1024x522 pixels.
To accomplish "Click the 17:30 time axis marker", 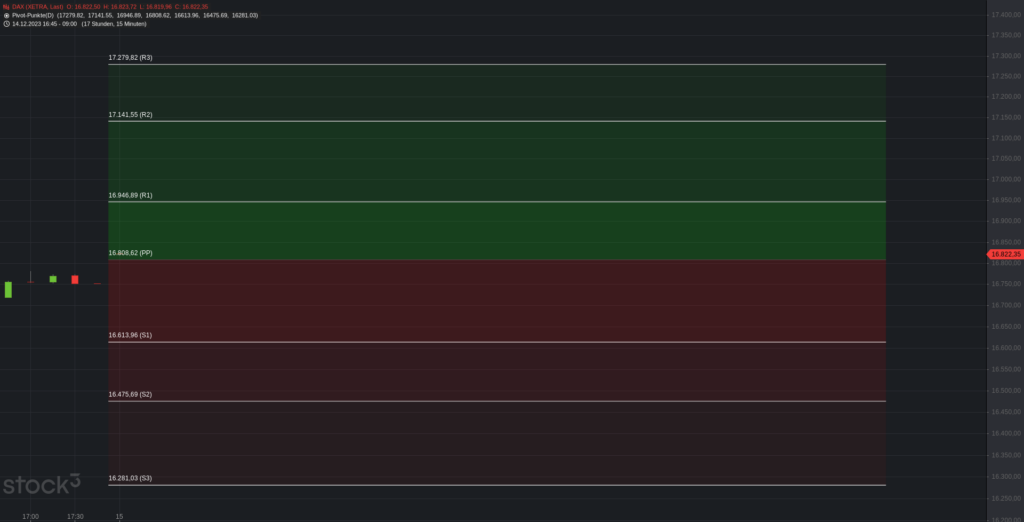I will coord(75,516).
